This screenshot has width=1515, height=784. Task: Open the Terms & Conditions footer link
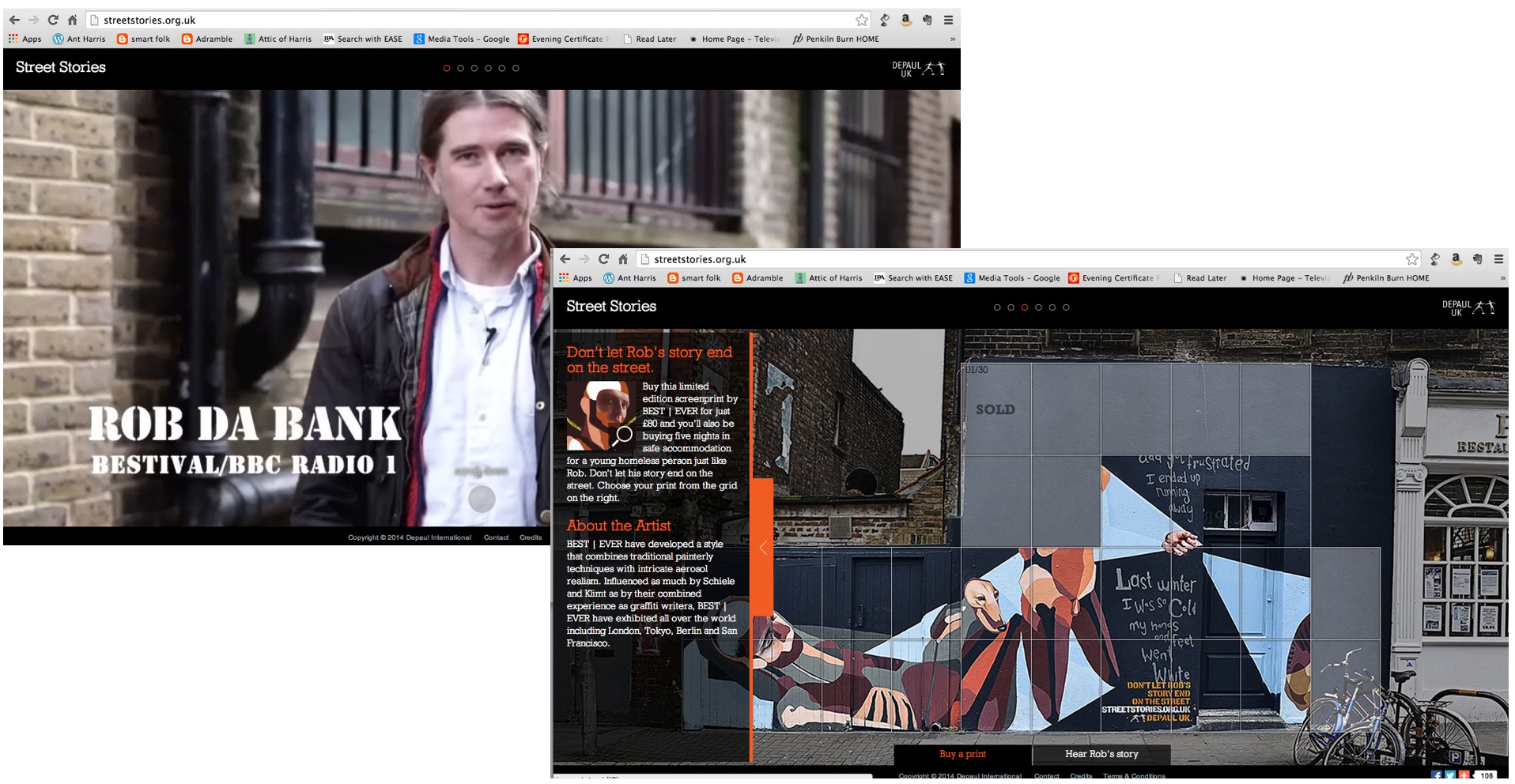tap(1134, 776)
